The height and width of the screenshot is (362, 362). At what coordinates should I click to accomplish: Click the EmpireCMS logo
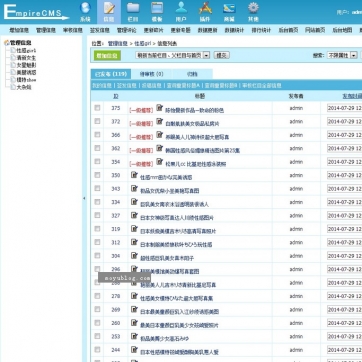coord(35,12)
